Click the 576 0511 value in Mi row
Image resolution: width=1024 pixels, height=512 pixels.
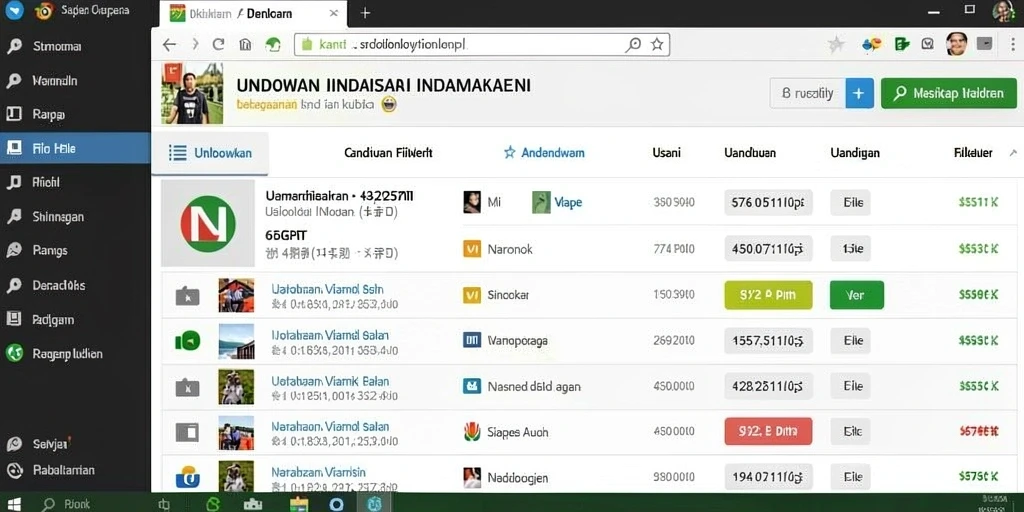768,202
